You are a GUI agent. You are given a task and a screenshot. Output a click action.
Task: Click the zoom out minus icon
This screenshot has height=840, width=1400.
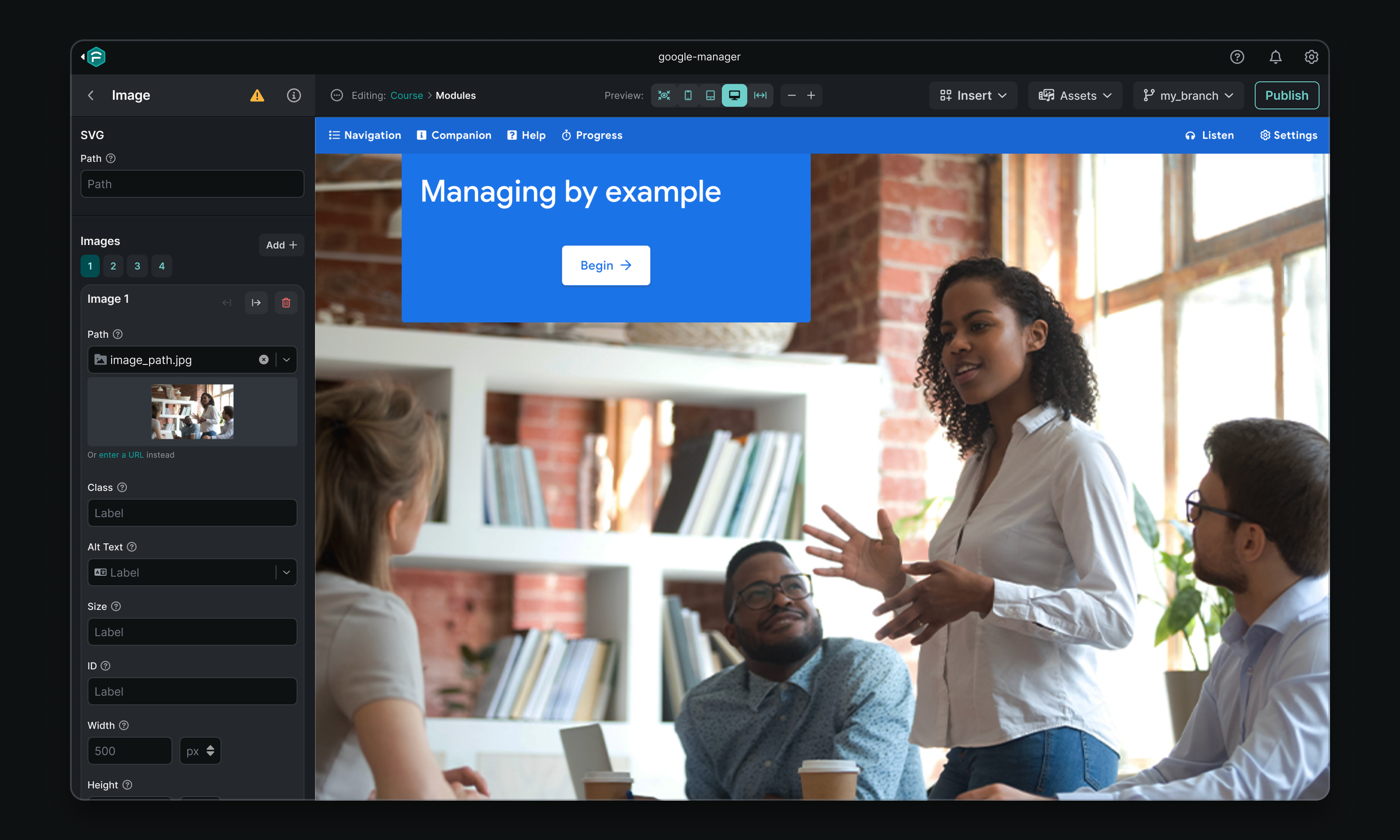click(792, 95)
